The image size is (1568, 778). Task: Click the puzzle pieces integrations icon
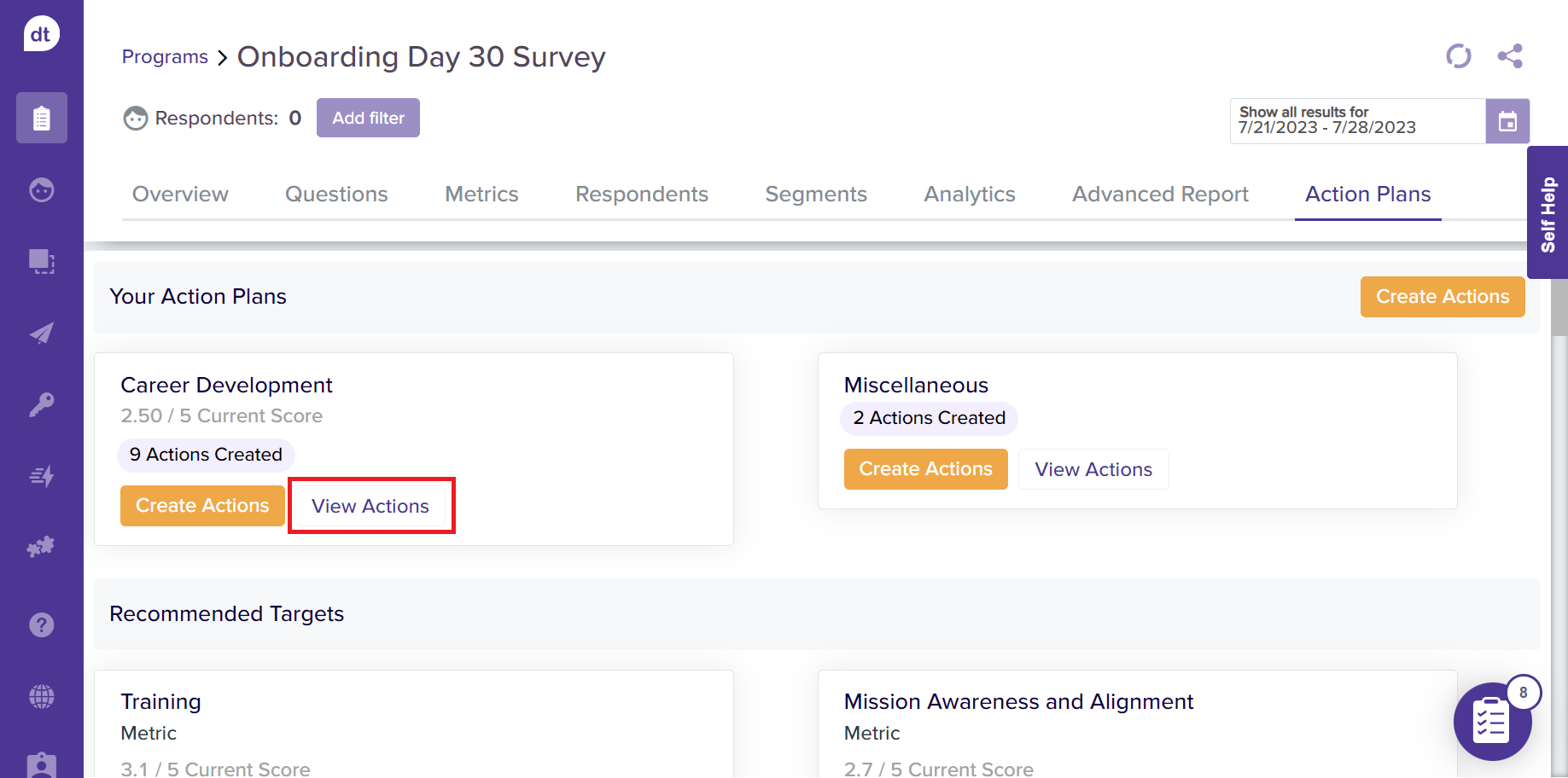pos(42,546)
